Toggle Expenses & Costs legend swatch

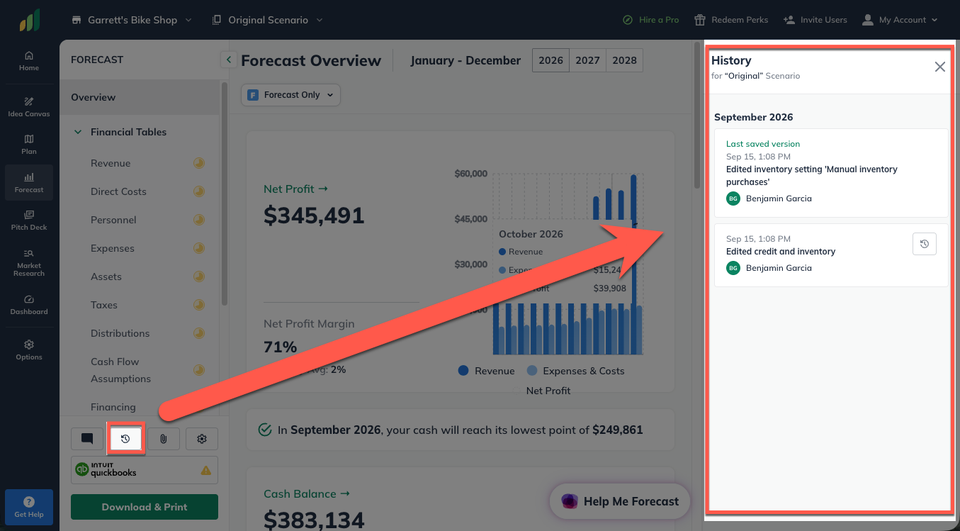click(532, 371)
